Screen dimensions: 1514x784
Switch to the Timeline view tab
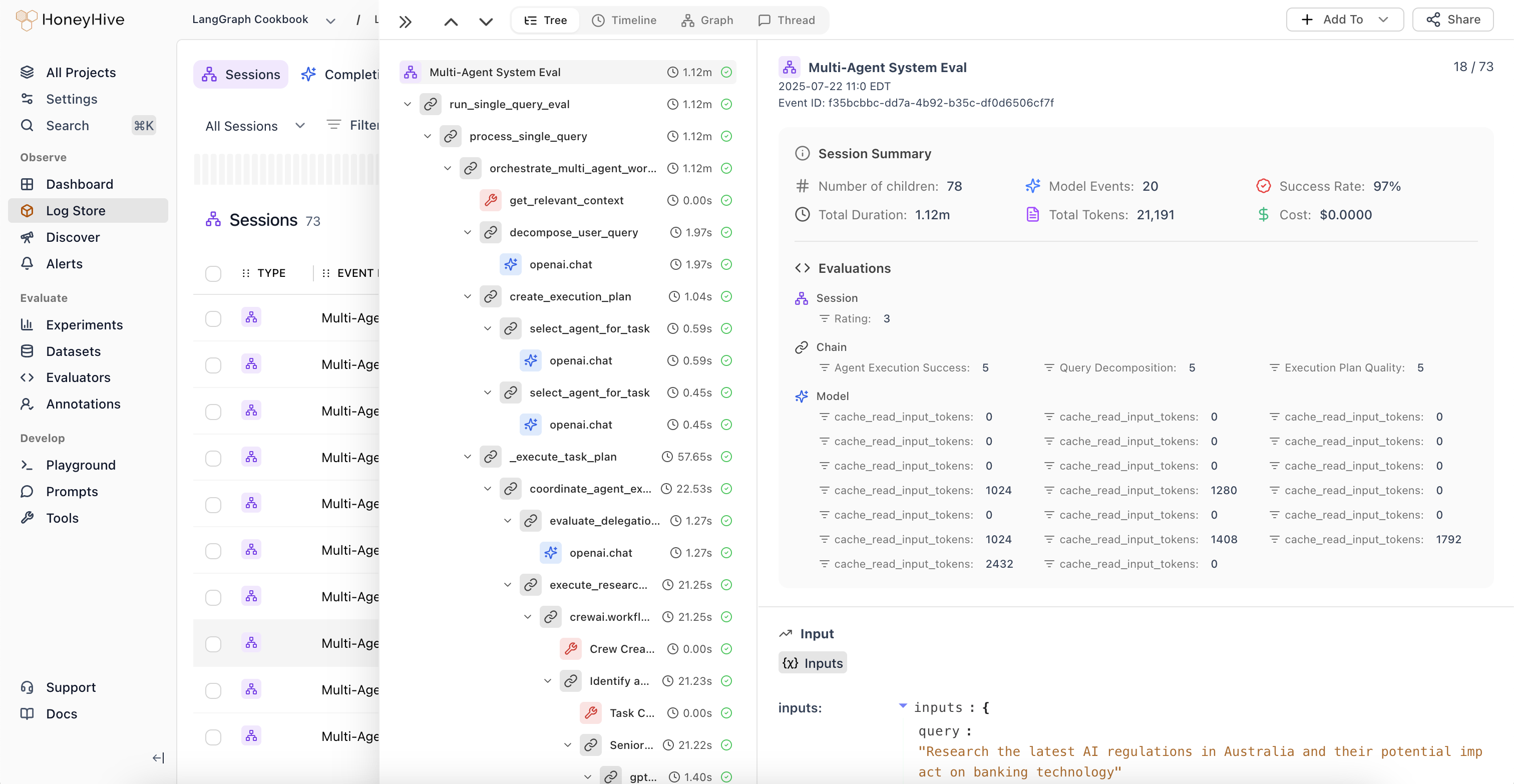(x=624, y=20)
